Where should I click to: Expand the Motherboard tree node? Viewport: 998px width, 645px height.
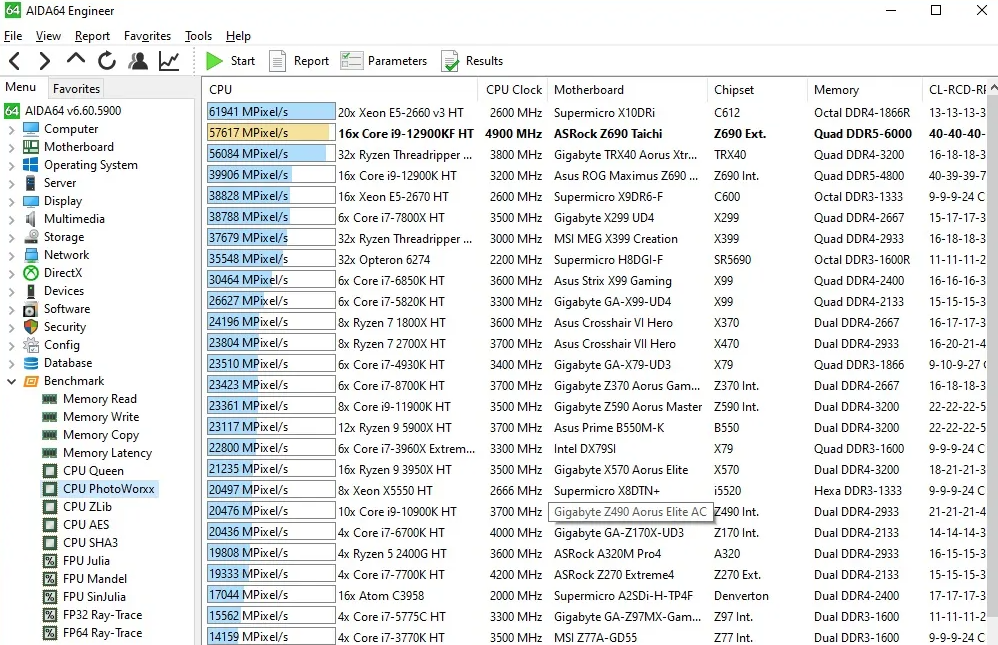coord(11,147)
